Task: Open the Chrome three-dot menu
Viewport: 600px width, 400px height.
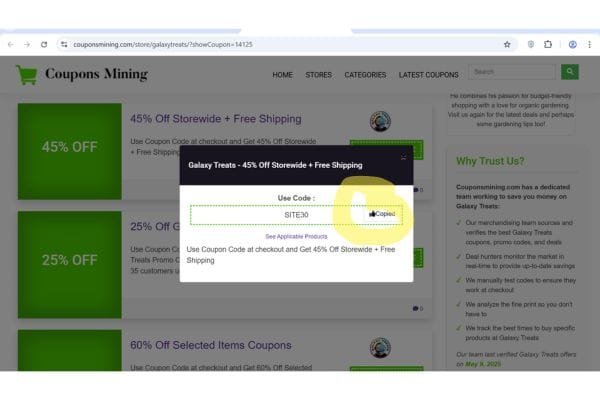Action: pos(589,44)
